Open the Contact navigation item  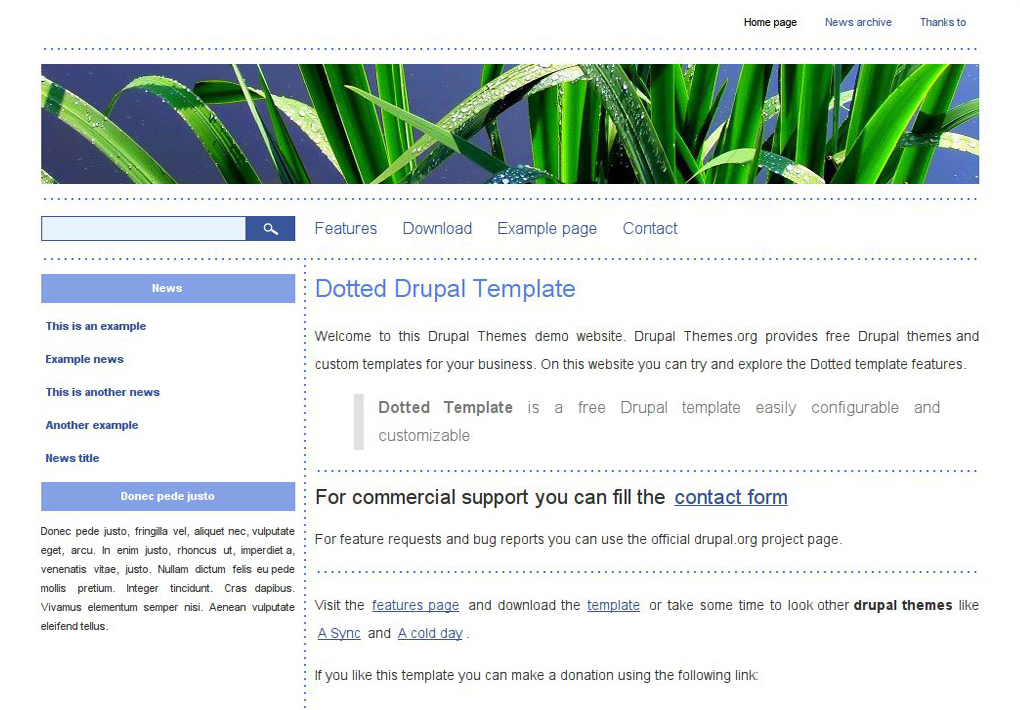649,228
